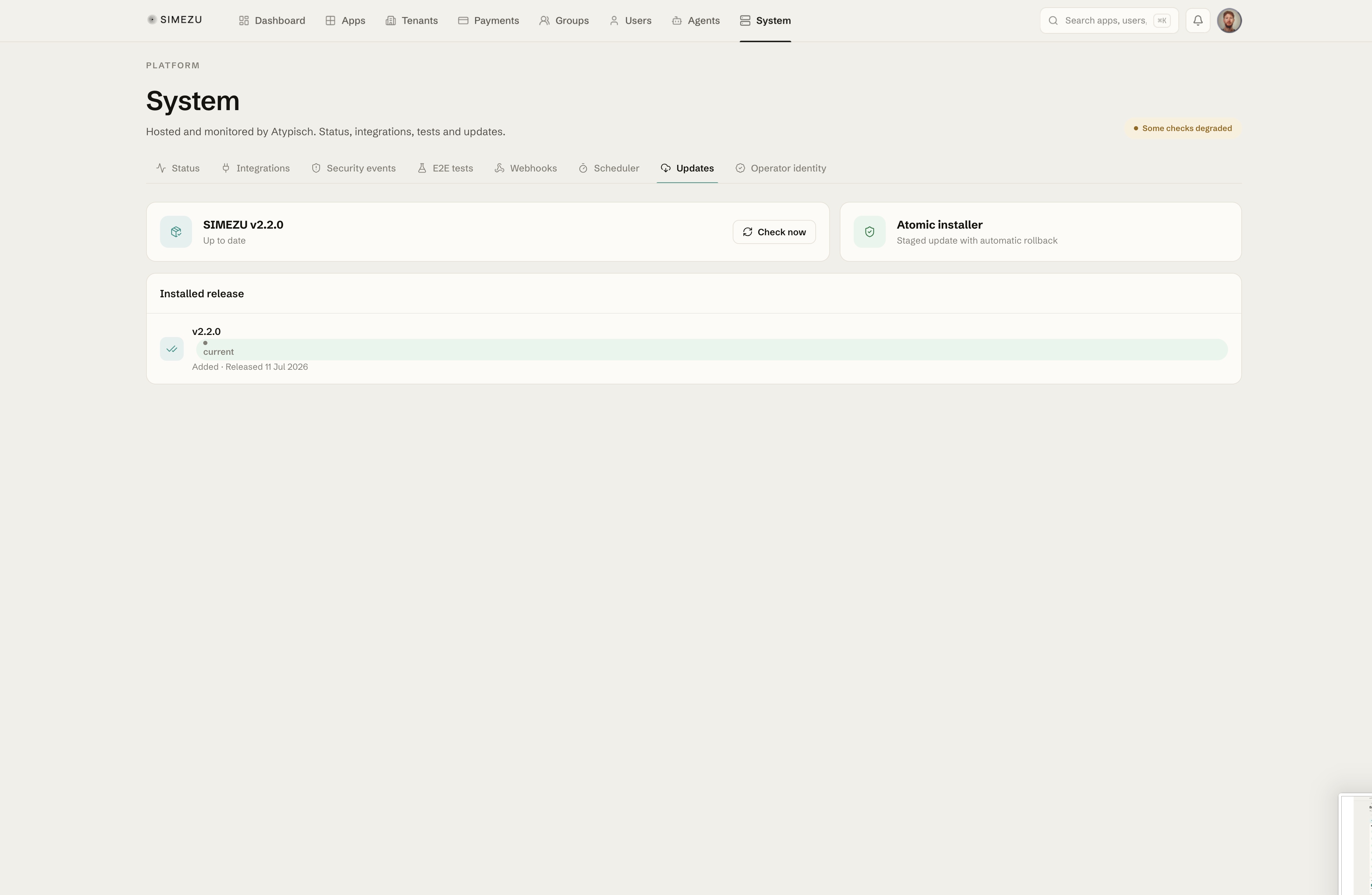
Task: Click Staged update with automatic rollback text
Action: click(x=977, y=241)
